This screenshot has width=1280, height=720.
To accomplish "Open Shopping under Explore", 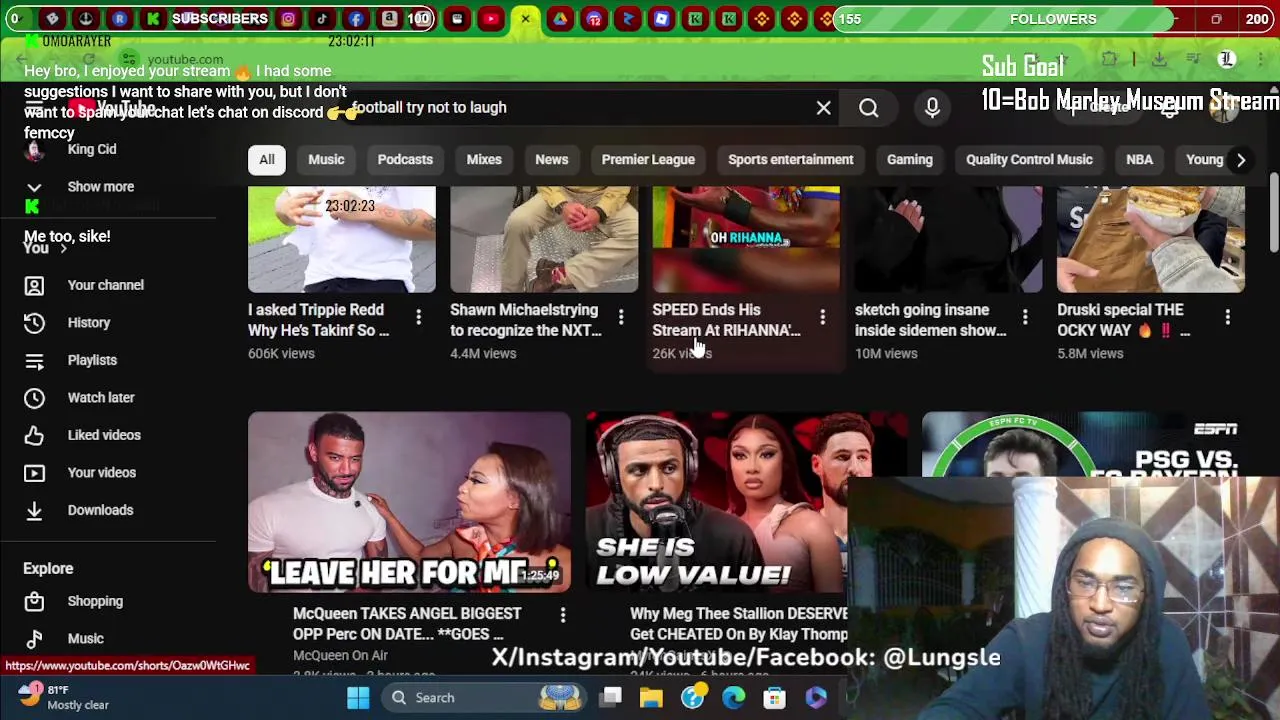I will [x=95, y=601].
